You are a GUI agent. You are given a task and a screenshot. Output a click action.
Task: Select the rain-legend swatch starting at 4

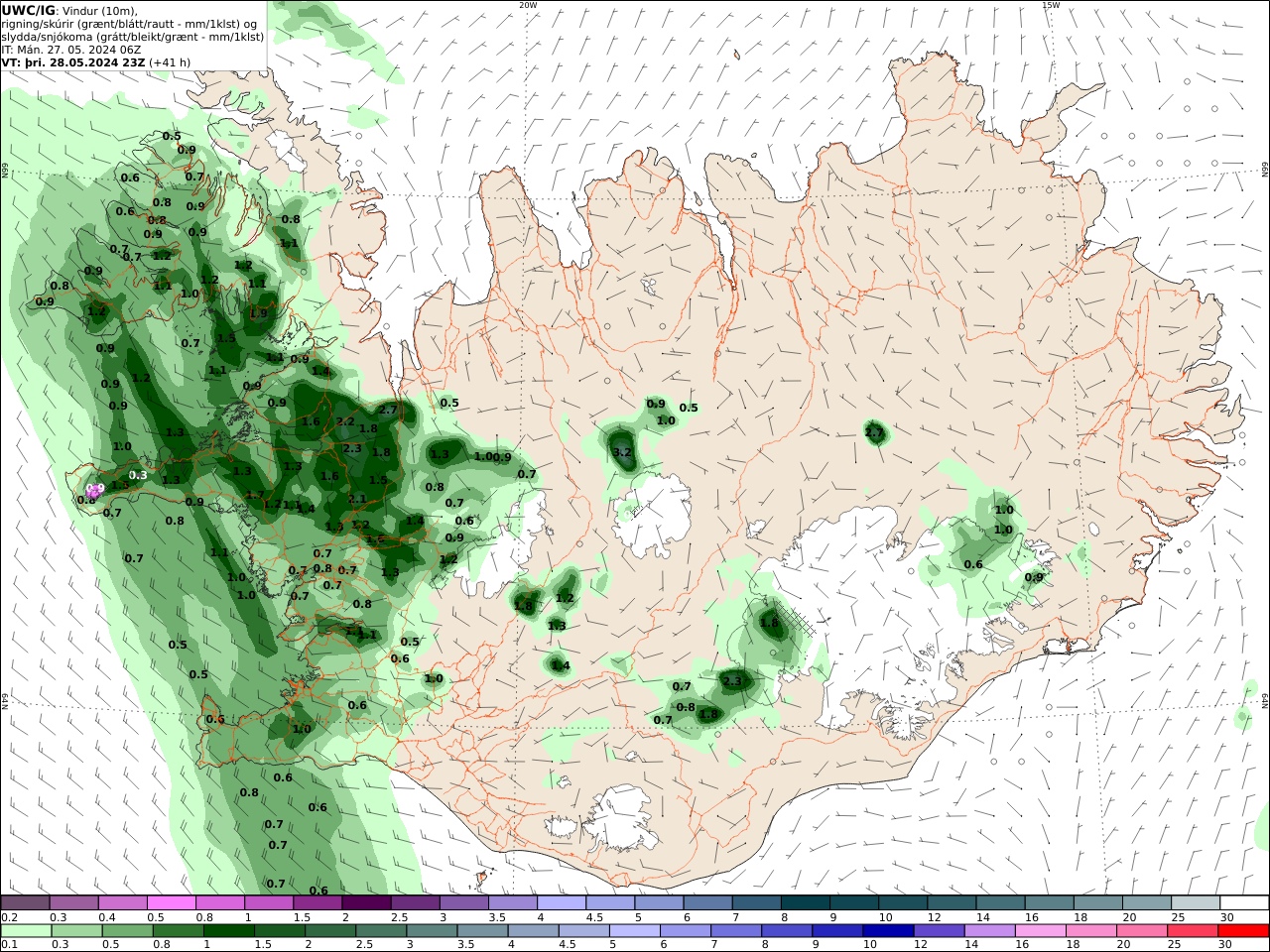coord(533,931)
